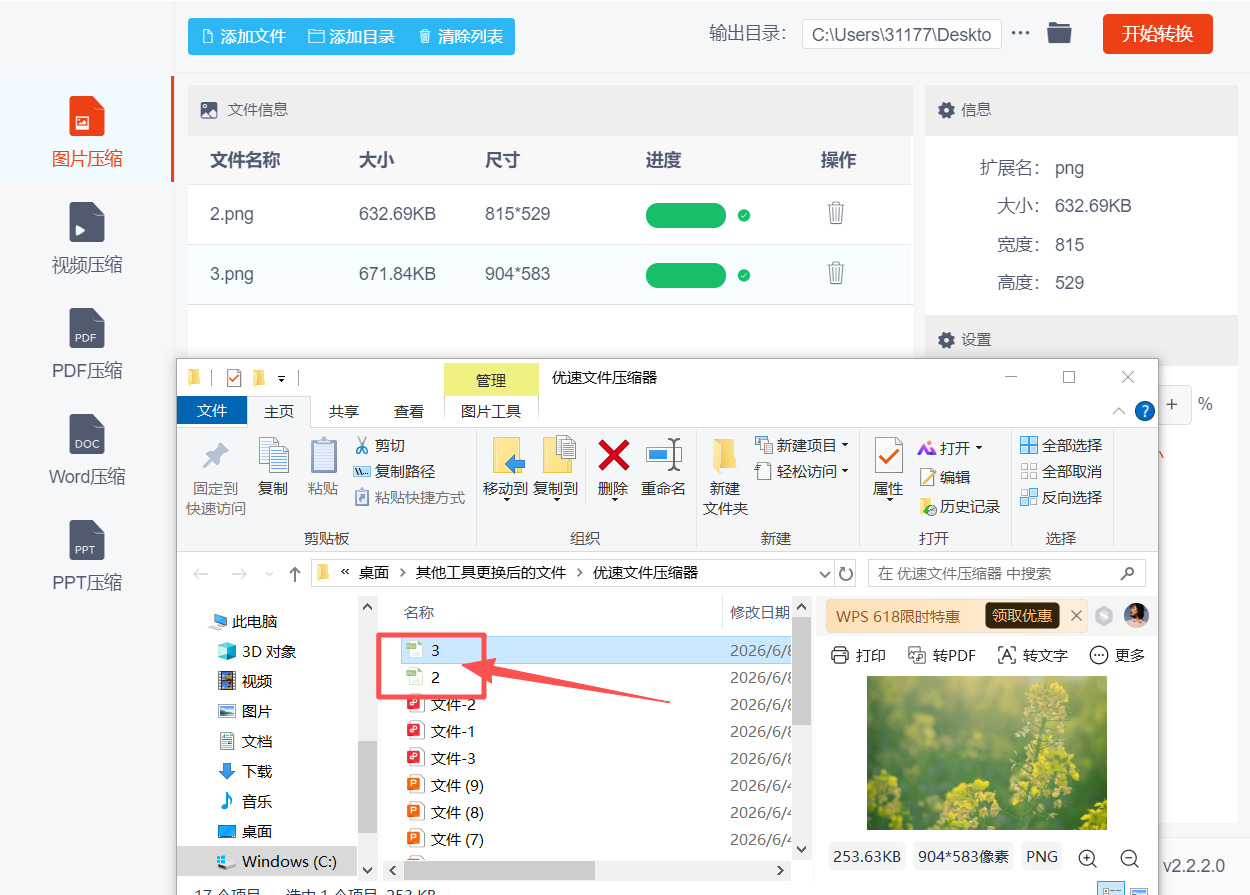Image resolution: width=1250 pixels, height=895 pixels.
Task: Click the 管理 contextual tab
Action: tap(491, 380)
